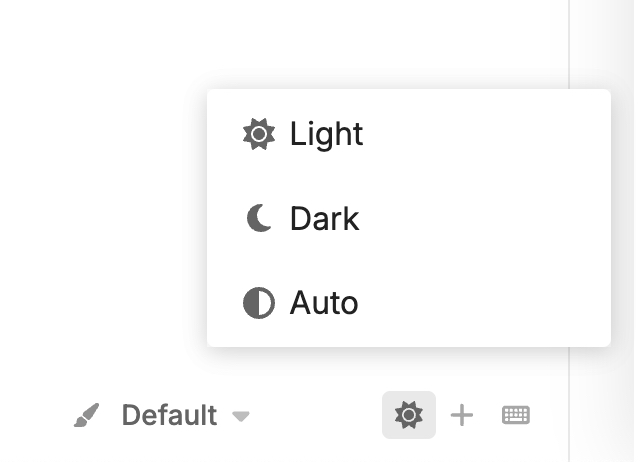The image size is (640, 462).
Task: Click the Auto label in the popup
Action: coord(324,303)
